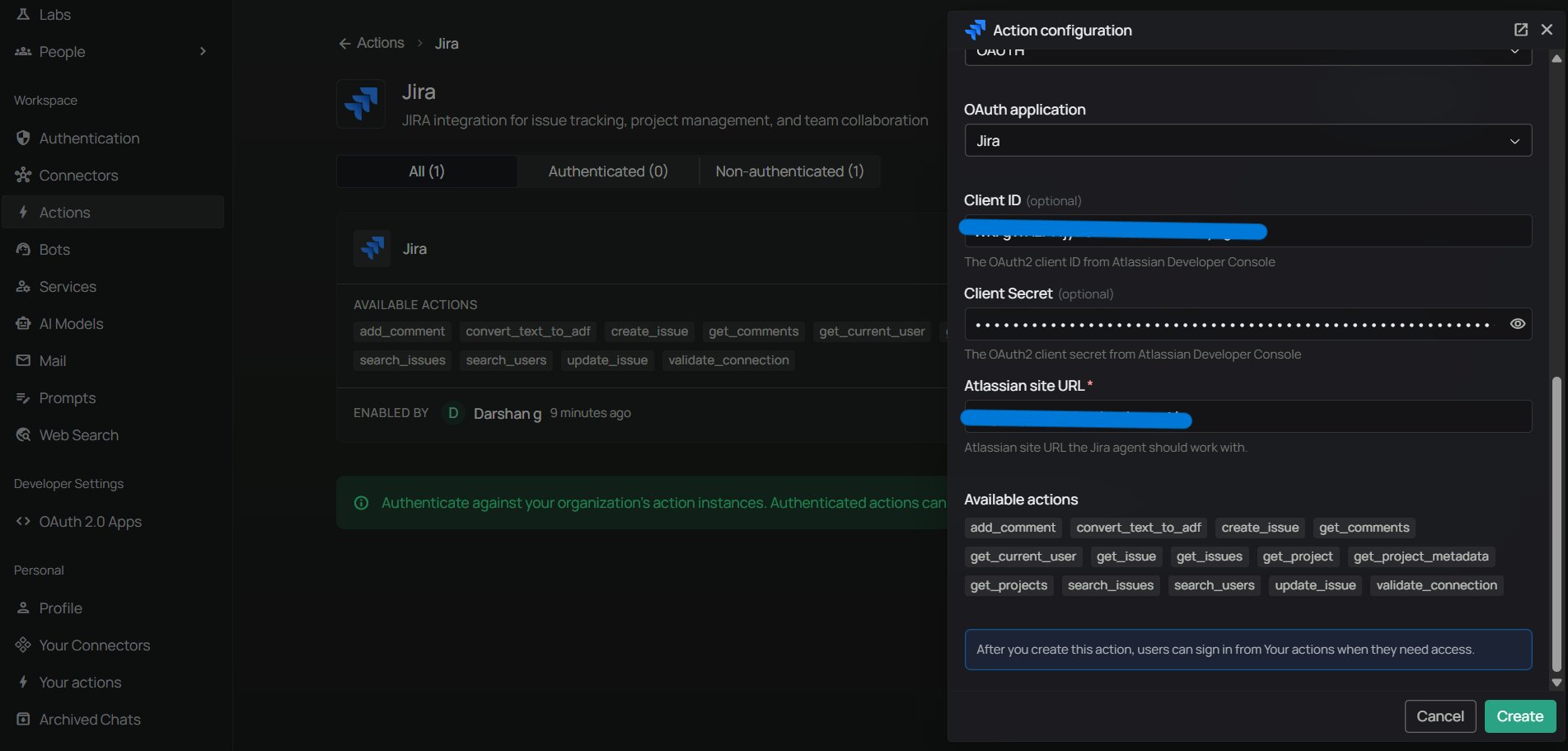Image resolution: width=1568 pixels, height=751 pixels.
Task: Click the back arrow next to Actions
Action: pyautogui.click(x=344, y=44)
